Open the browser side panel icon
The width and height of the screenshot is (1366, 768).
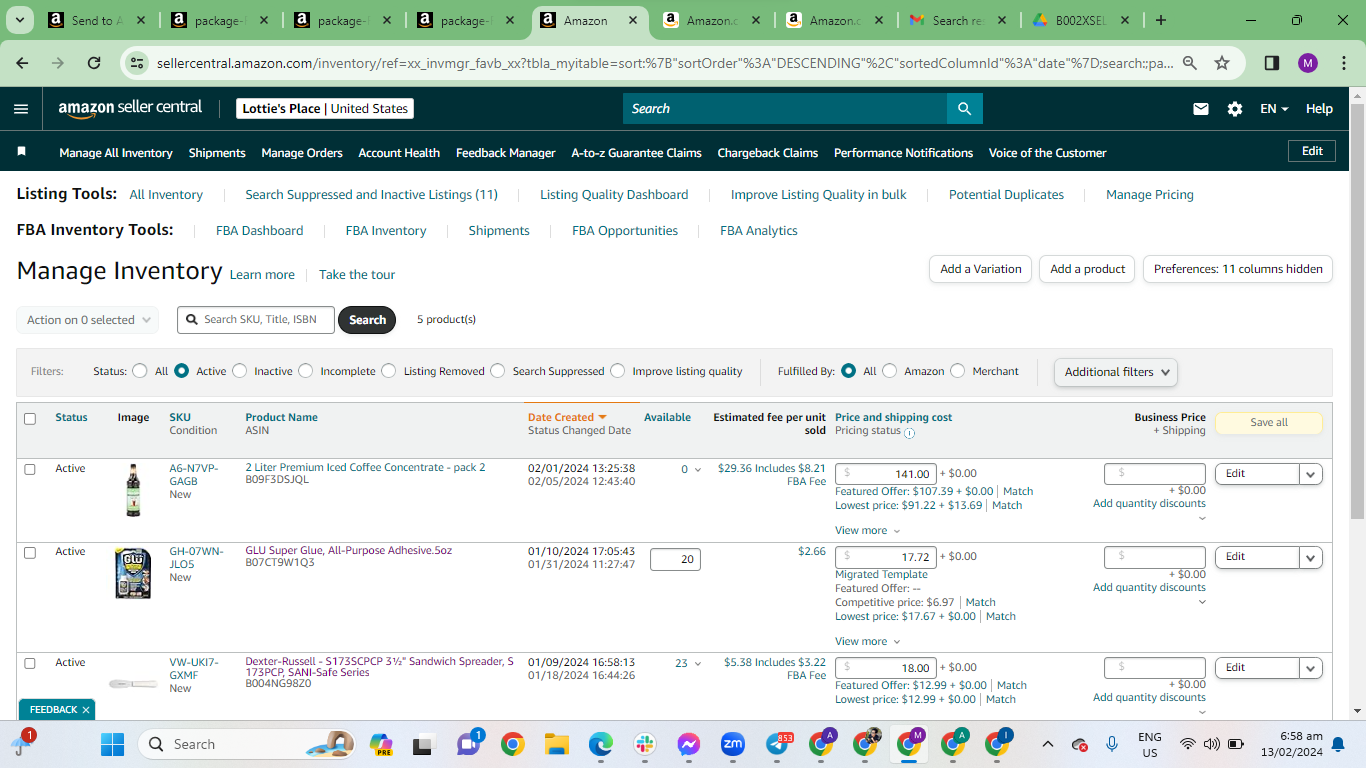click(x=1272, y=63)
